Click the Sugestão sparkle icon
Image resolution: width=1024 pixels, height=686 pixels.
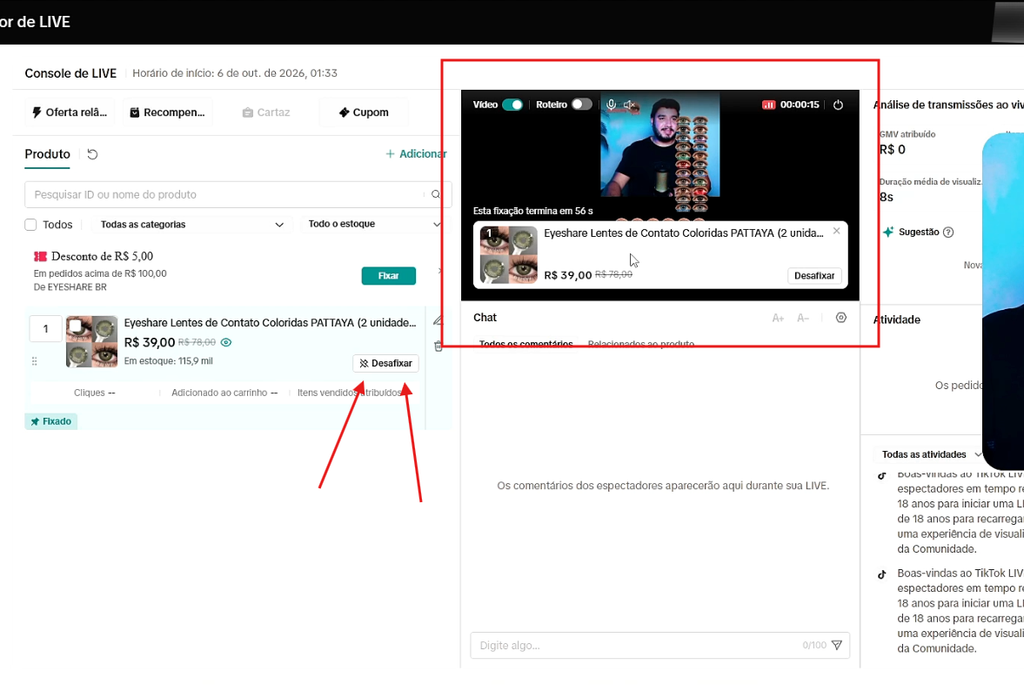[x=888, y=232]
